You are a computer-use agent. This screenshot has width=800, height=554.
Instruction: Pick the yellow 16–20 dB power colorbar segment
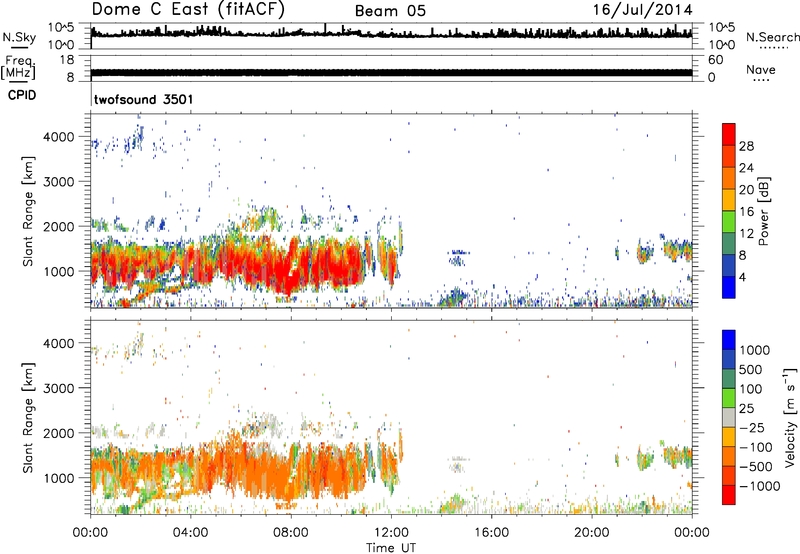(x=729, y=200)
